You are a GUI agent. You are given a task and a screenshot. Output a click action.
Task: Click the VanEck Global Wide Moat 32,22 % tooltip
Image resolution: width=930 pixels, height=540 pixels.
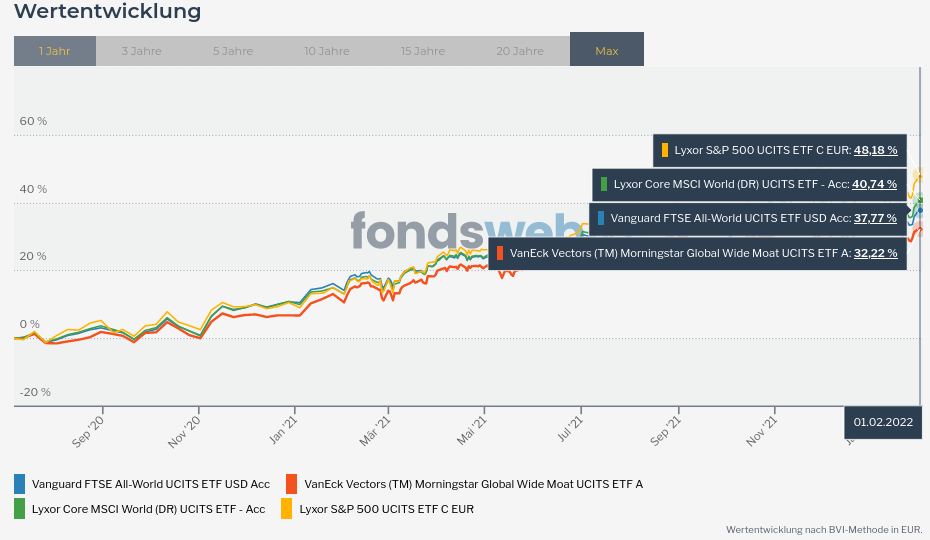pyautogui.click(x=697, y=253)
